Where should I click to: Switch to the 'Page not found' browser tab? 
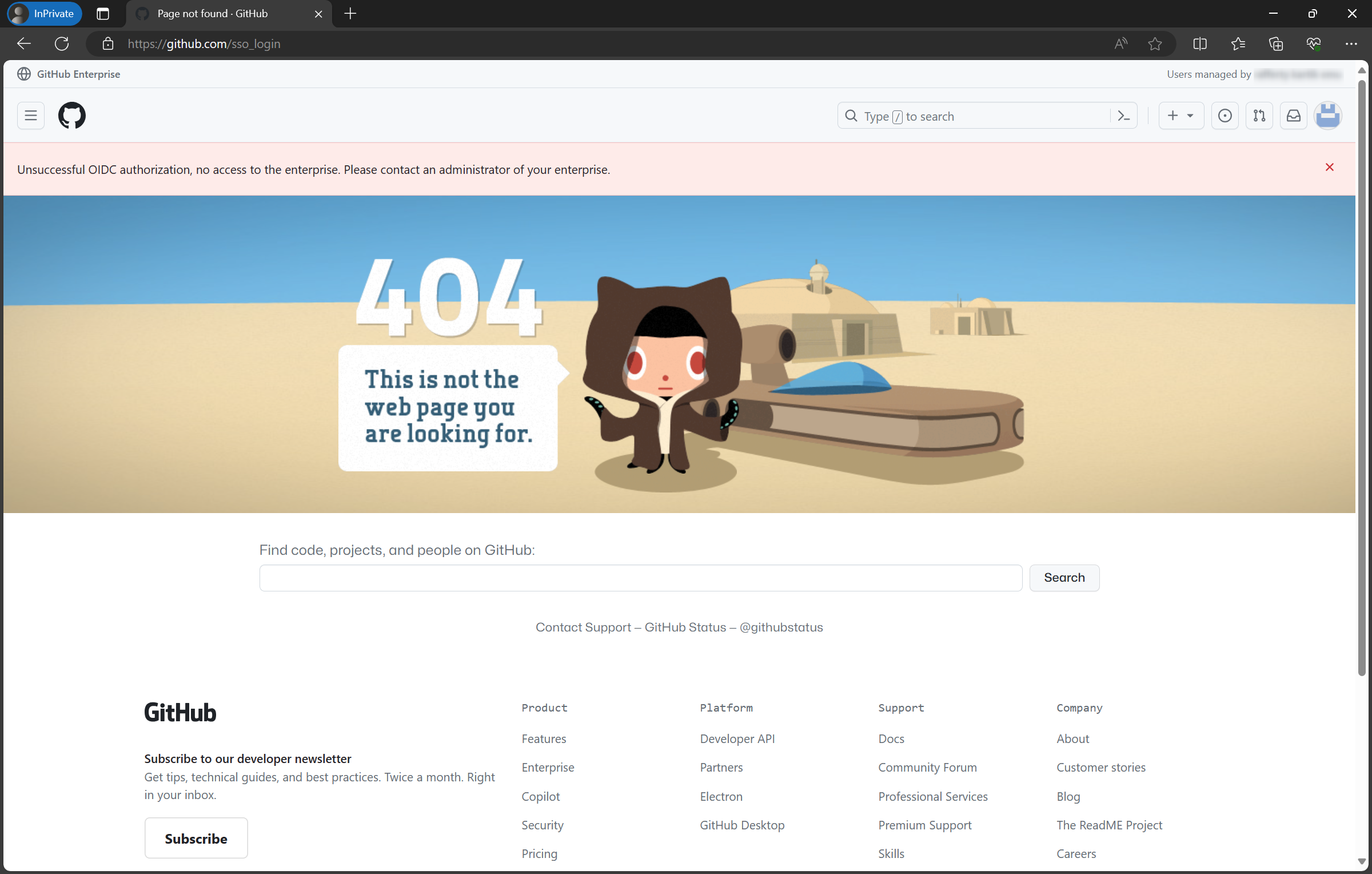[x=212, y=13]
